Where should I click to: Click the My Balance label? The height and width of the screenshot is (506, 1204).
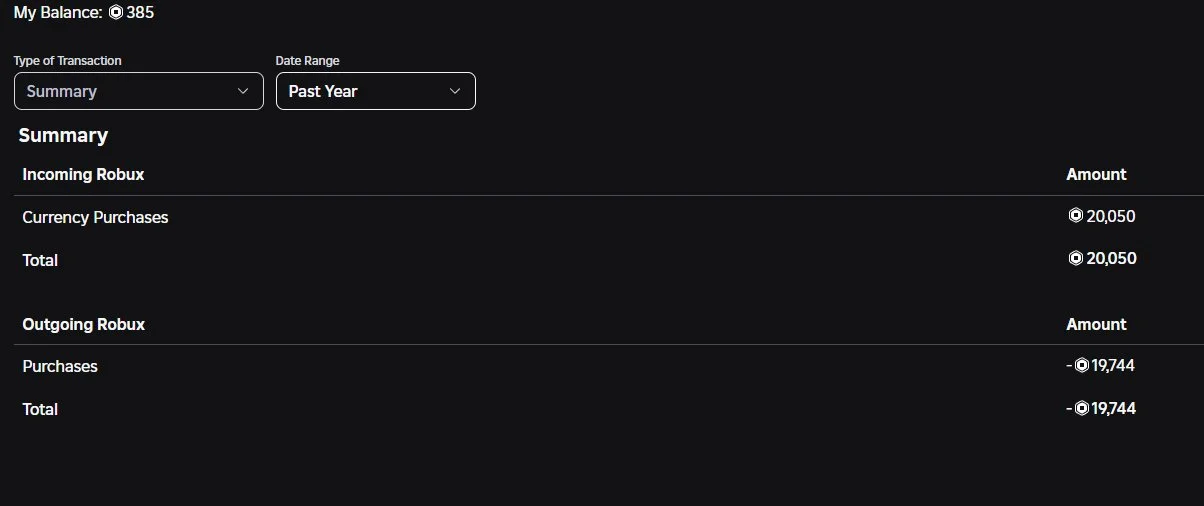[x=58, y=13]
